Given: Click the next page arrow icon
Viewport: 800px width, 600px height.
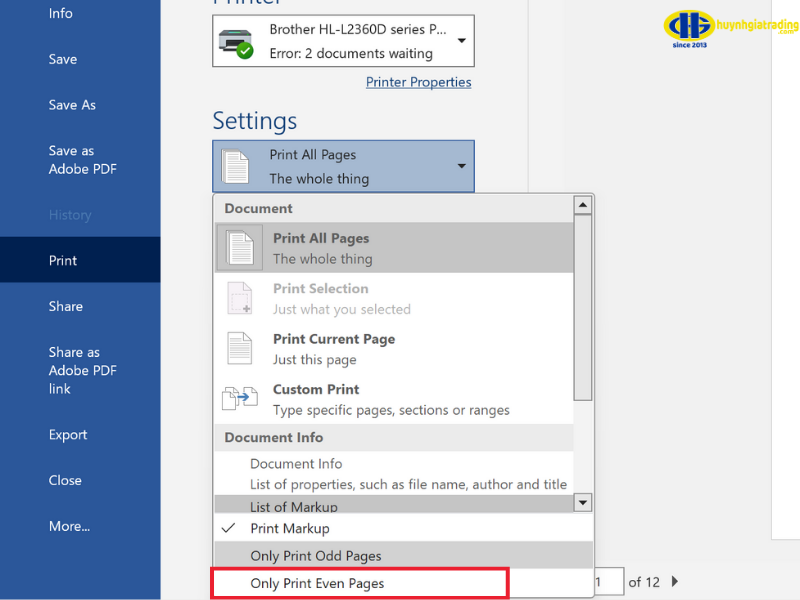Looking at the screenshot, I should coord(675,582).
